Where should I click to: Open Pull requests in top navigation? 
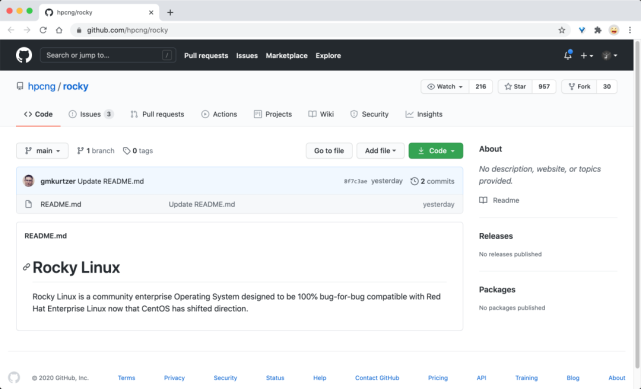tap(206, 56)
